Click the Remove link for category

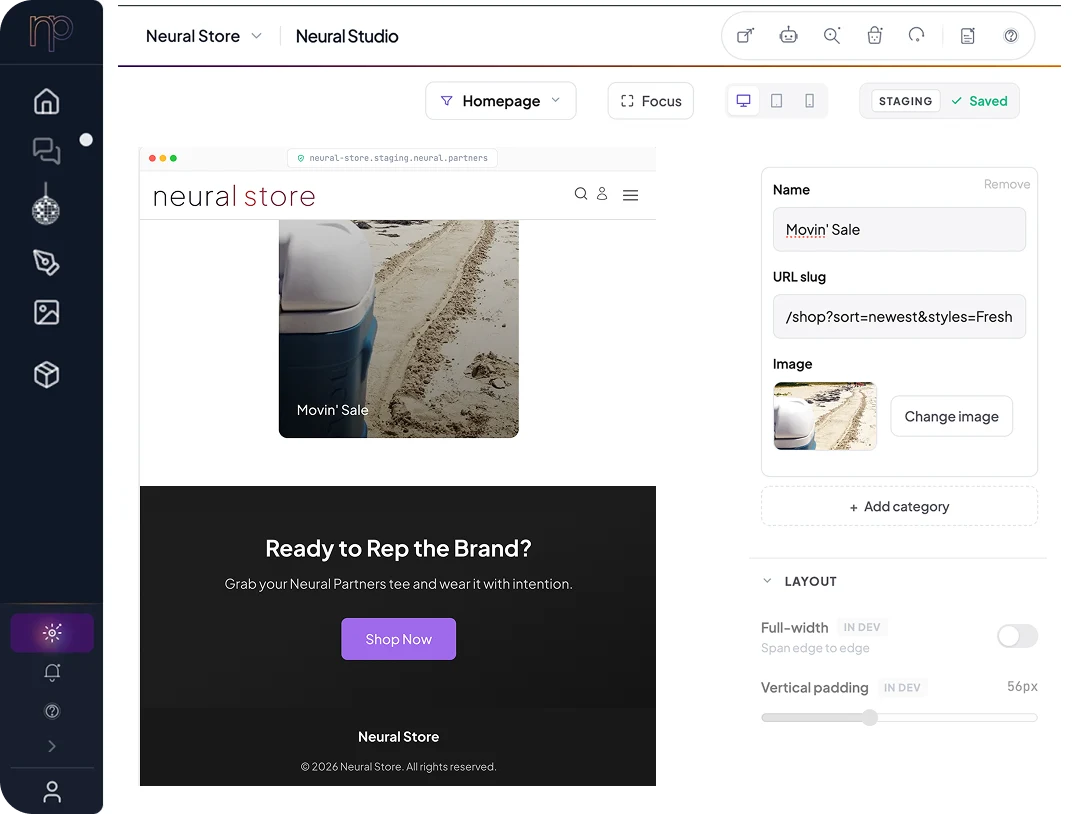click(x=1006, y=185)
